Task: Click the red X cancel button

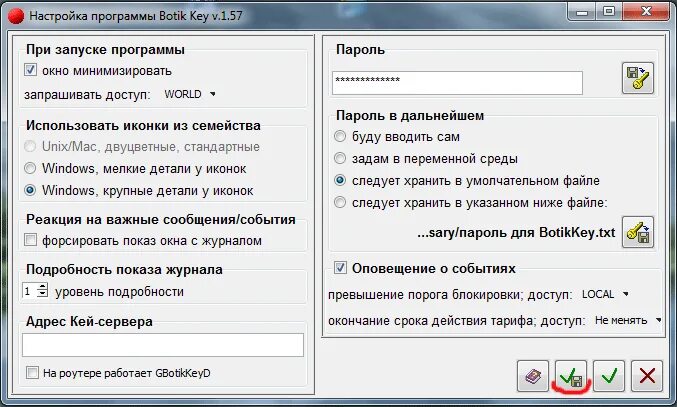Action: [x=647, y=376]
